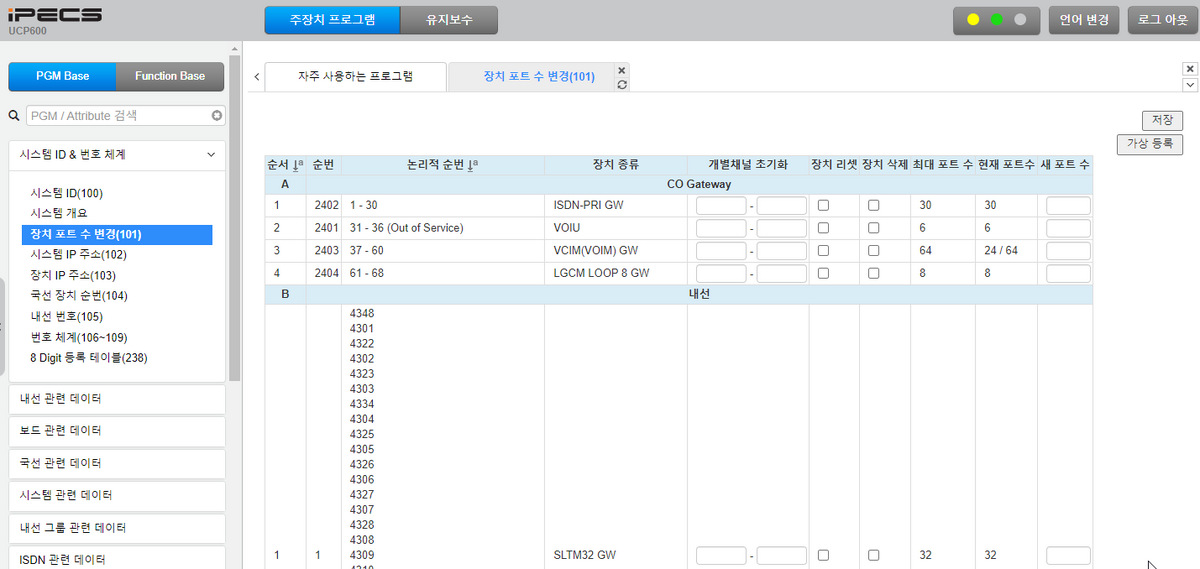Image resolution: width=1200 pixels, height=569 pixels.
Task: Close all tabs with the right-side X icon
Action: [1189, 69]
